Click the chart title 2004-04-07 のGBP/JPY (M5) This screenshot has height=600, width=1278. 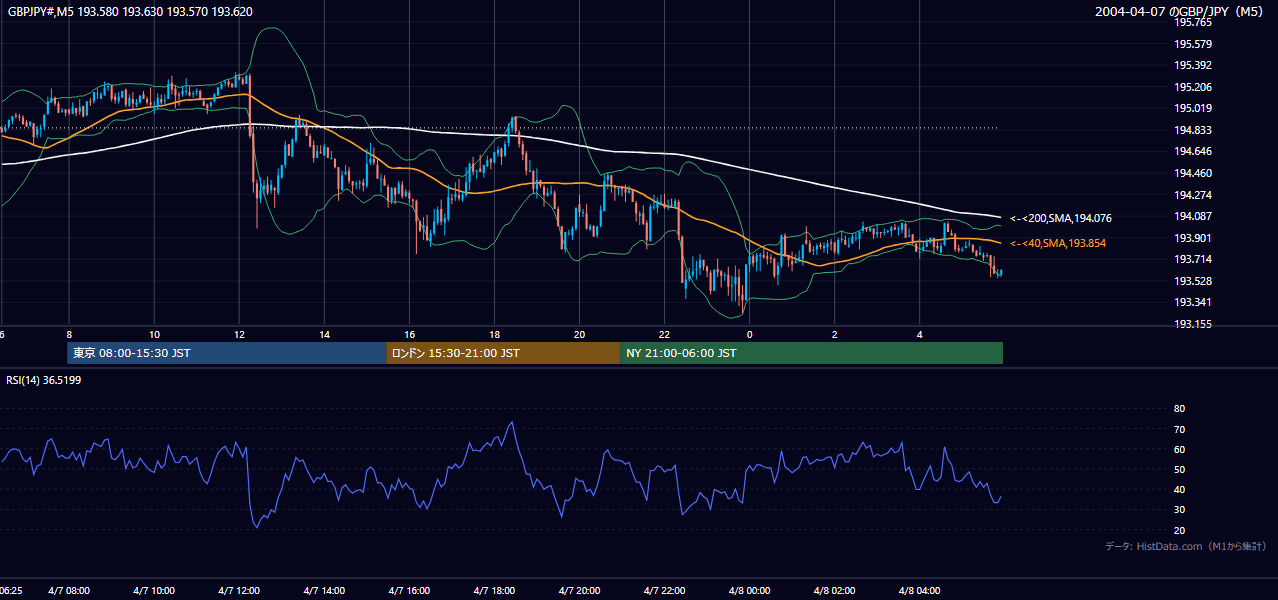pos(1178,12)
